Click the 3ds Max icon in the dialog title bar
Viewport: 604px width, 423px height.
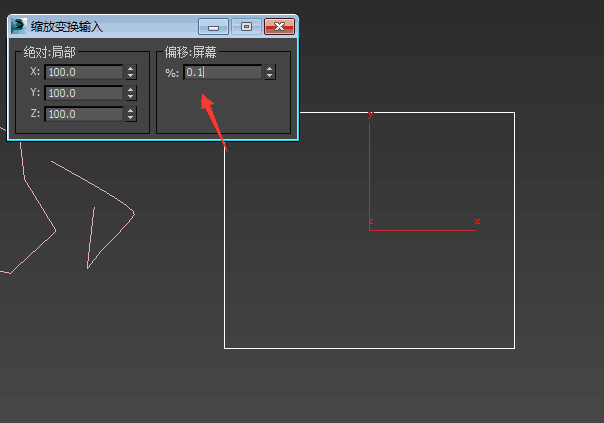coord(18,26)
